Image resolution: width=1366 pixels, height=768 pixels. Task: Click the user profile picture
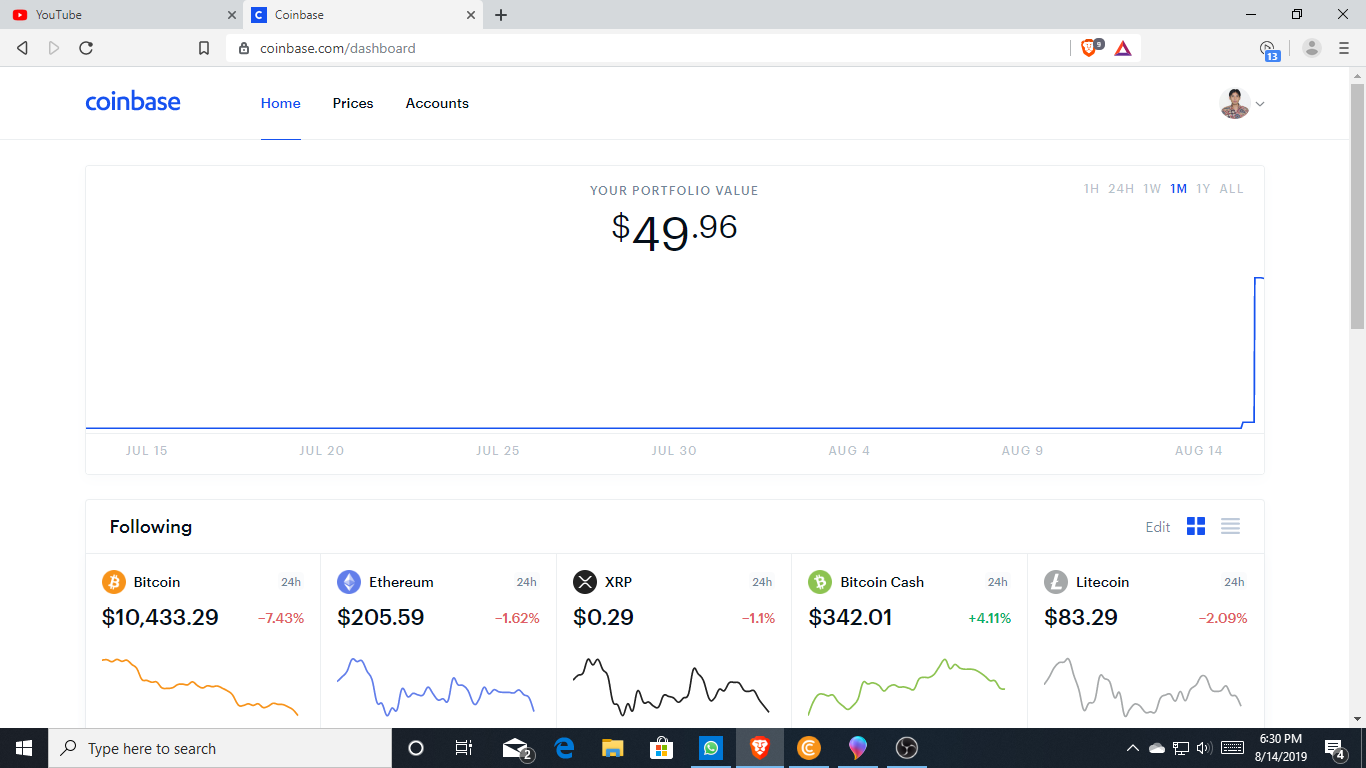1235,103
